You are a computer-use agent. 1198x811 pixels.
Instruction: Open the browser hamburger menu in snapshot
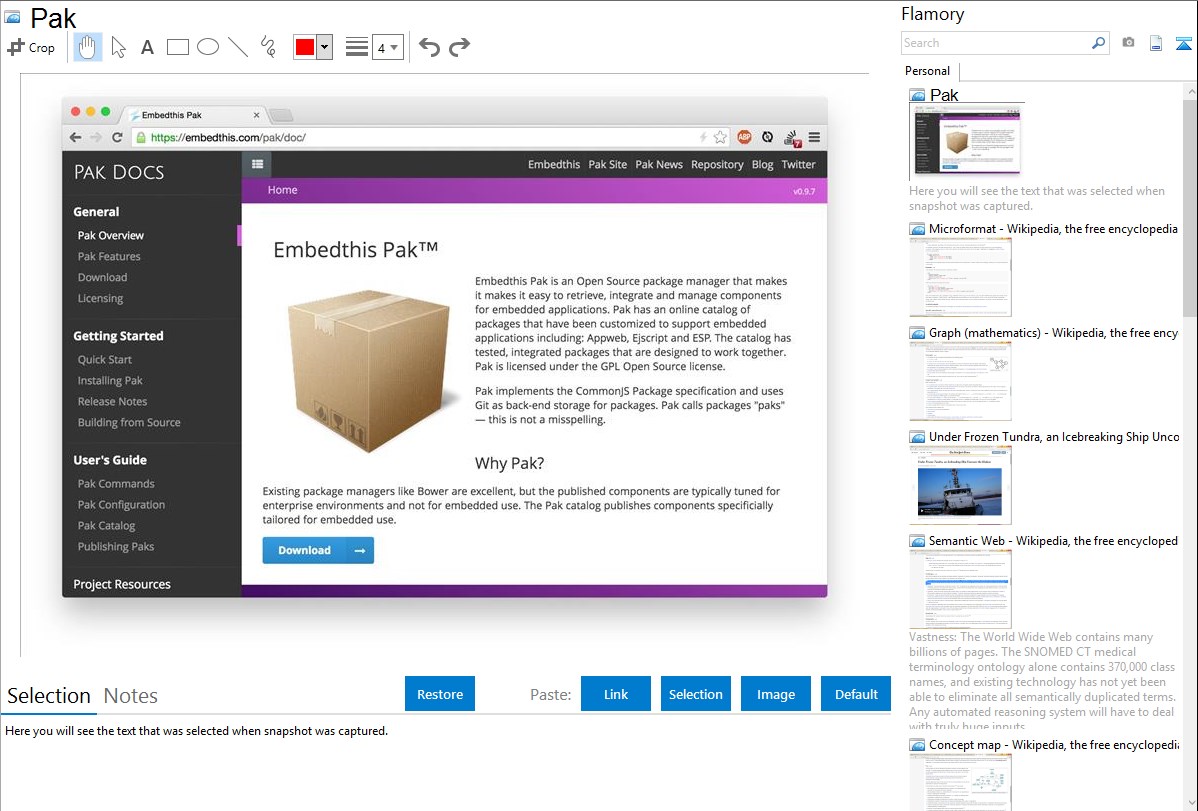(814, 138)
